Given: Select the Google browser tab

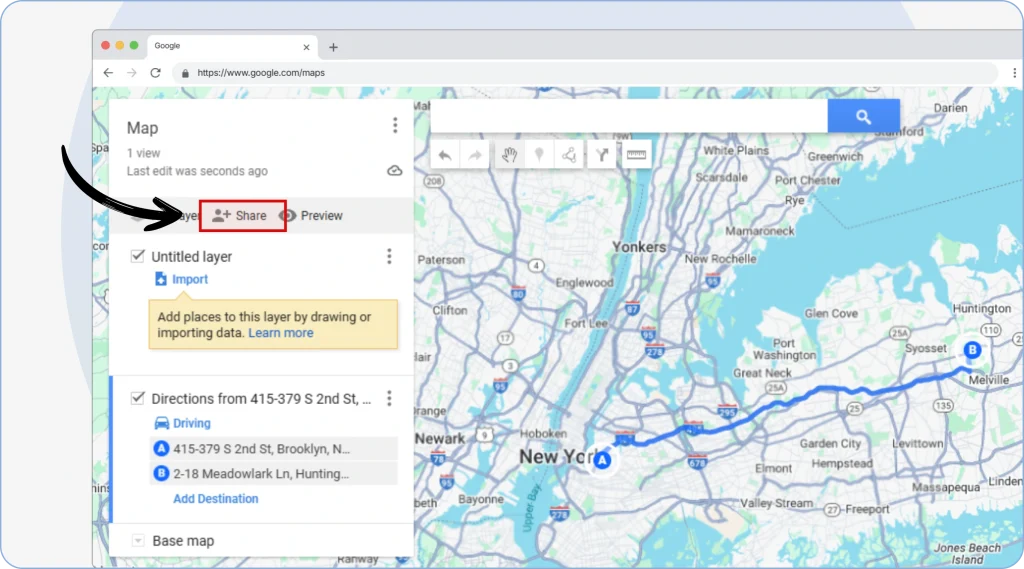Looking at the screenshot, I should (x=232, y=46).
